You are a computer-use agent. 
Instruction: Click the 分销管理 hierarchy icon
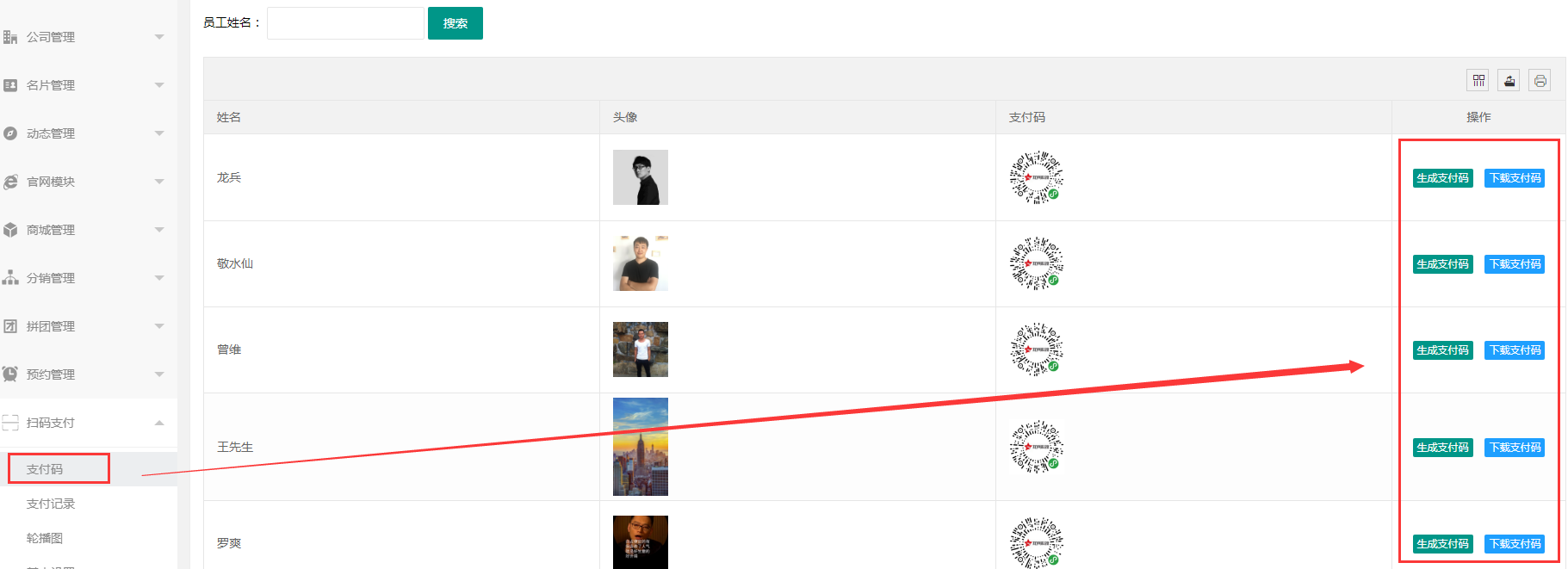[x=10, y=278]
